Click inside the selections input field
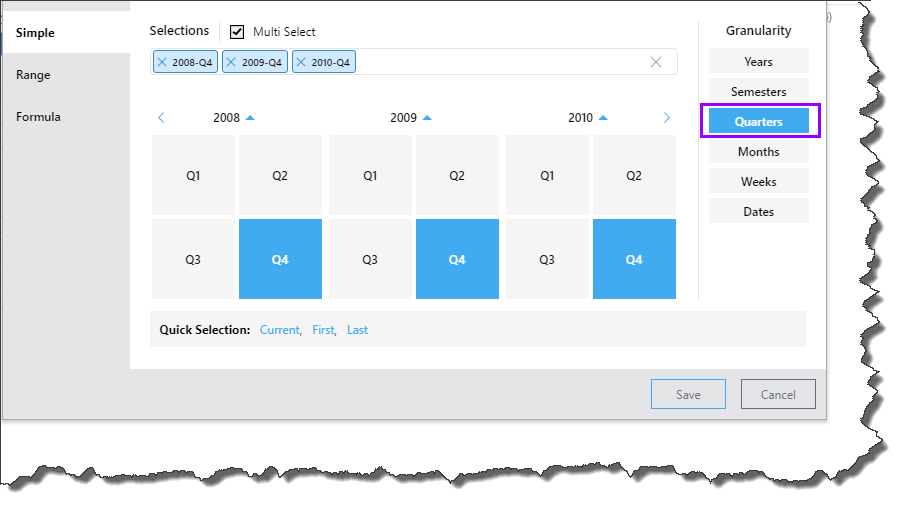903x507 pixels. pos(500,62)
